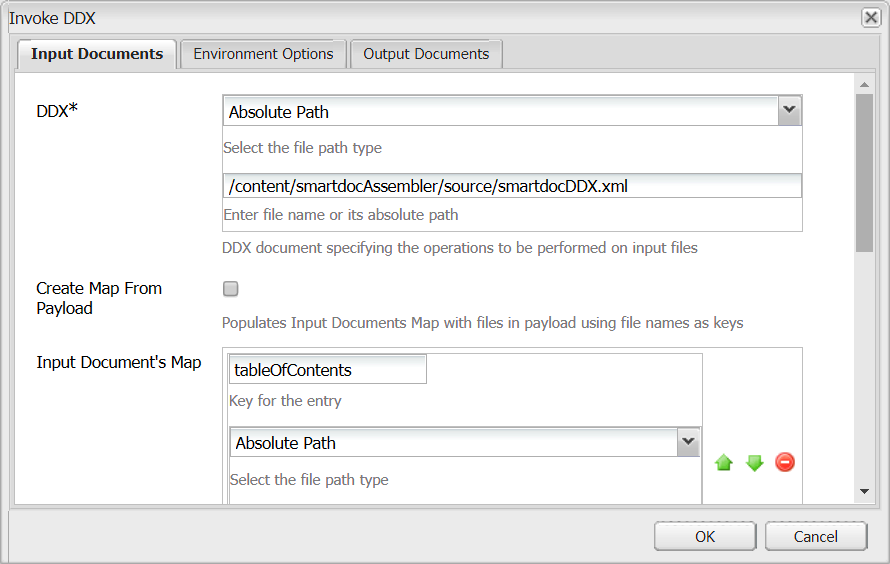
Task: Switch to the Input Documents tab
Action: pos(97,54)
